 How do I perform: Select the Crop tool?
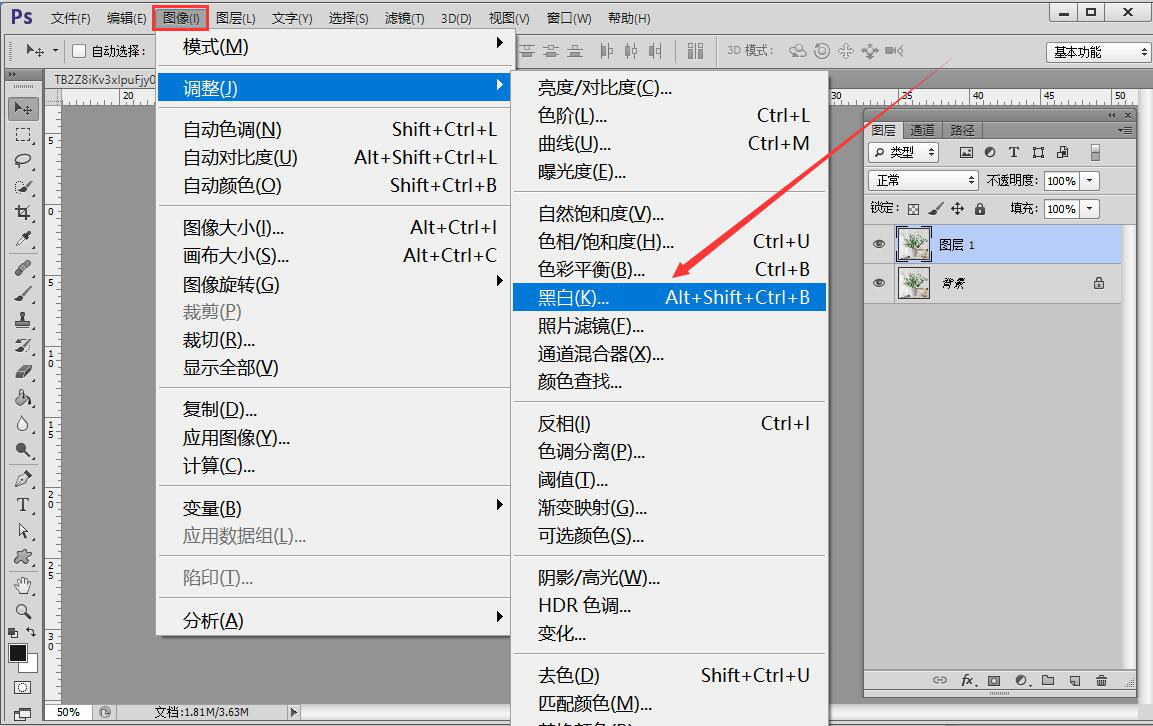coord(24,213)
